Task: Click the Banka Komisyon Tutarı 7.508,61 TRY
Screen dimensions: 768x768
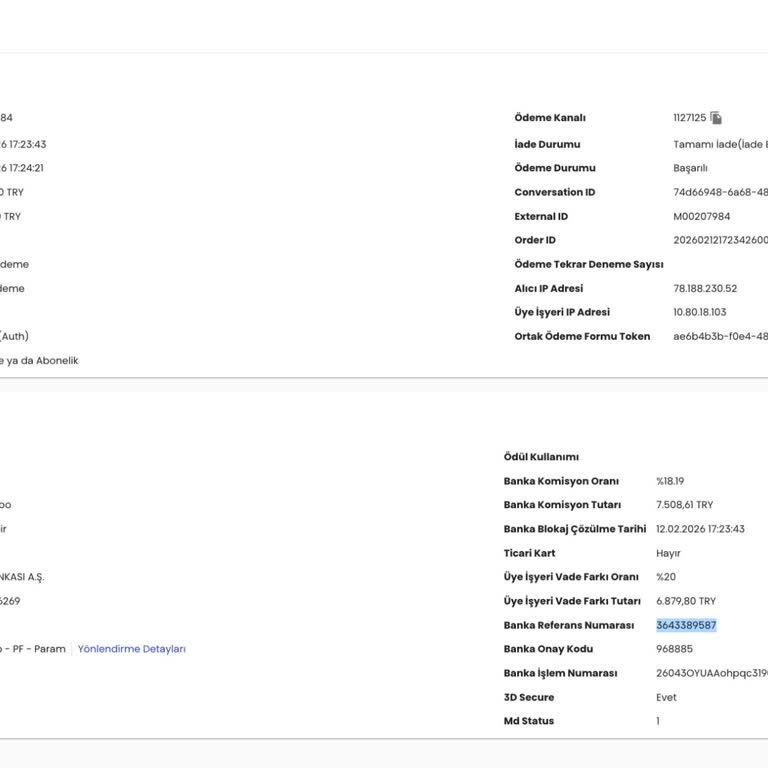Action: pyautogui.click(x=684, y=504)
